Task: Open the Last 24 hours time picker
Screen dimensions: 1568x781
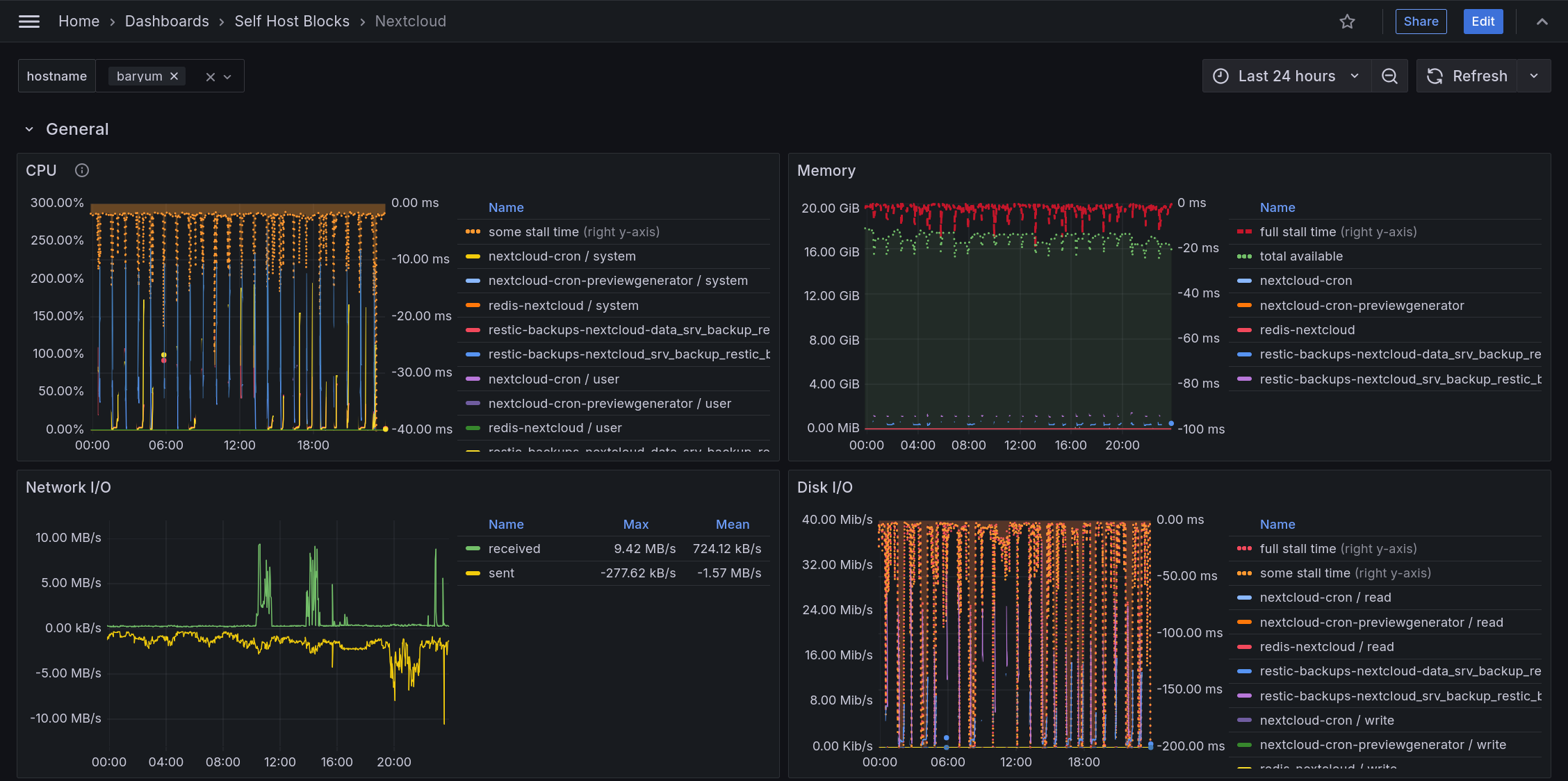Action: click(x=1287, y=76)
